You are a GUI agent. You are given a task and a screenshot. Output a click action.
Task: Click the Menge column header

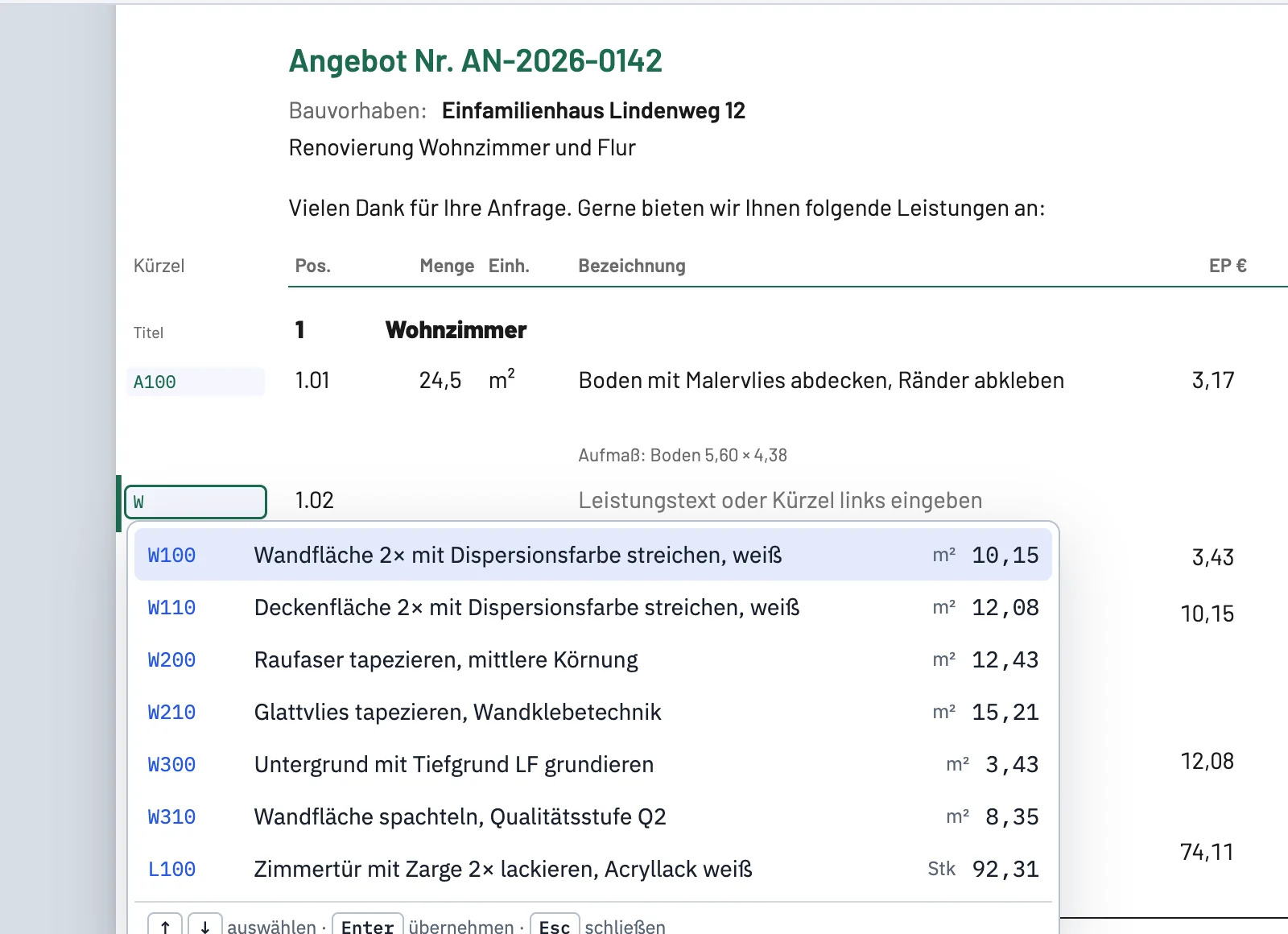coord(447,266)
